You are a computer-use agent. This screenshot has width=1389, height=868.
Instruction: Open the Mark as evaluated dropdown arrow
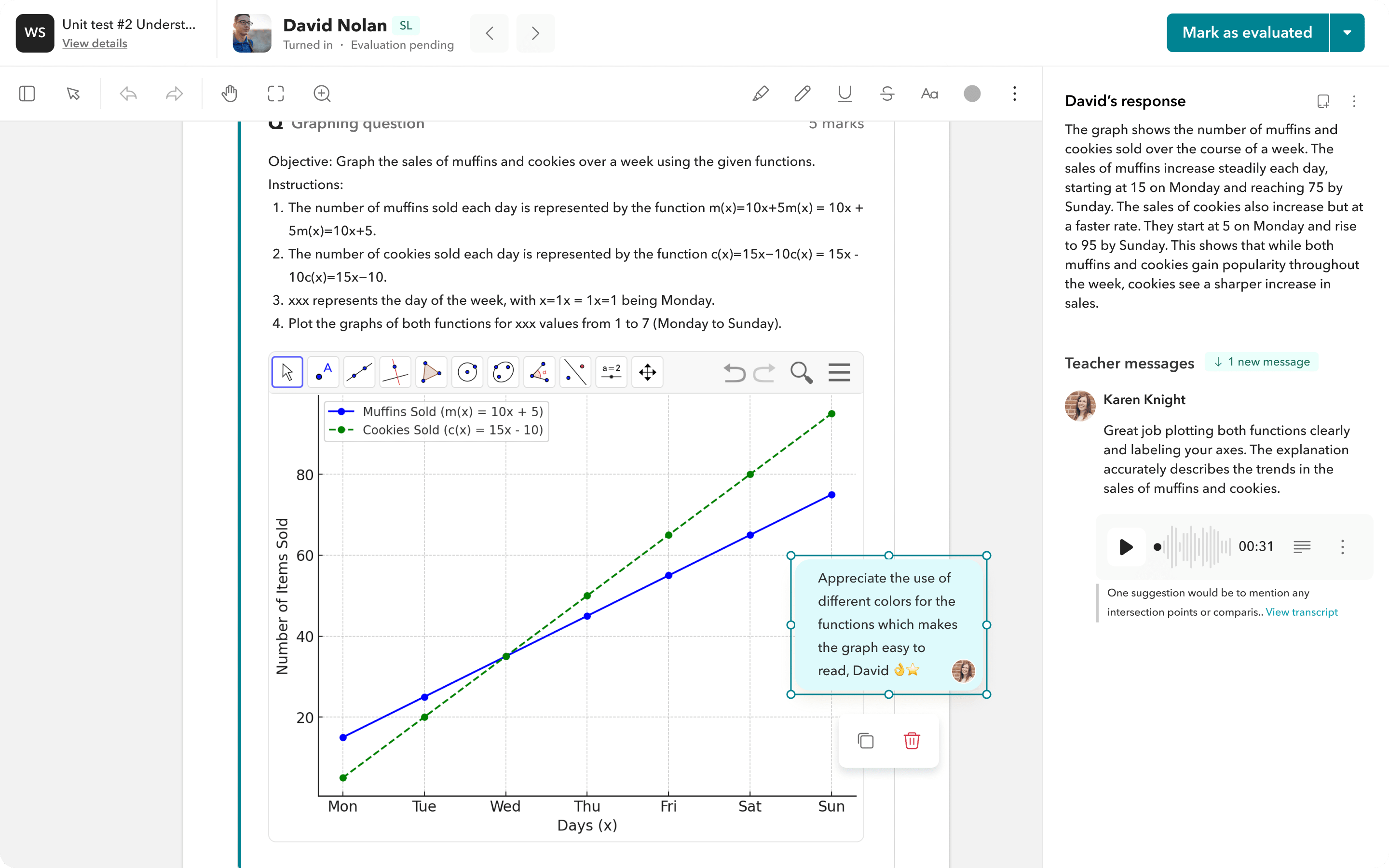pyautogui.click(x=1347, y=33)
